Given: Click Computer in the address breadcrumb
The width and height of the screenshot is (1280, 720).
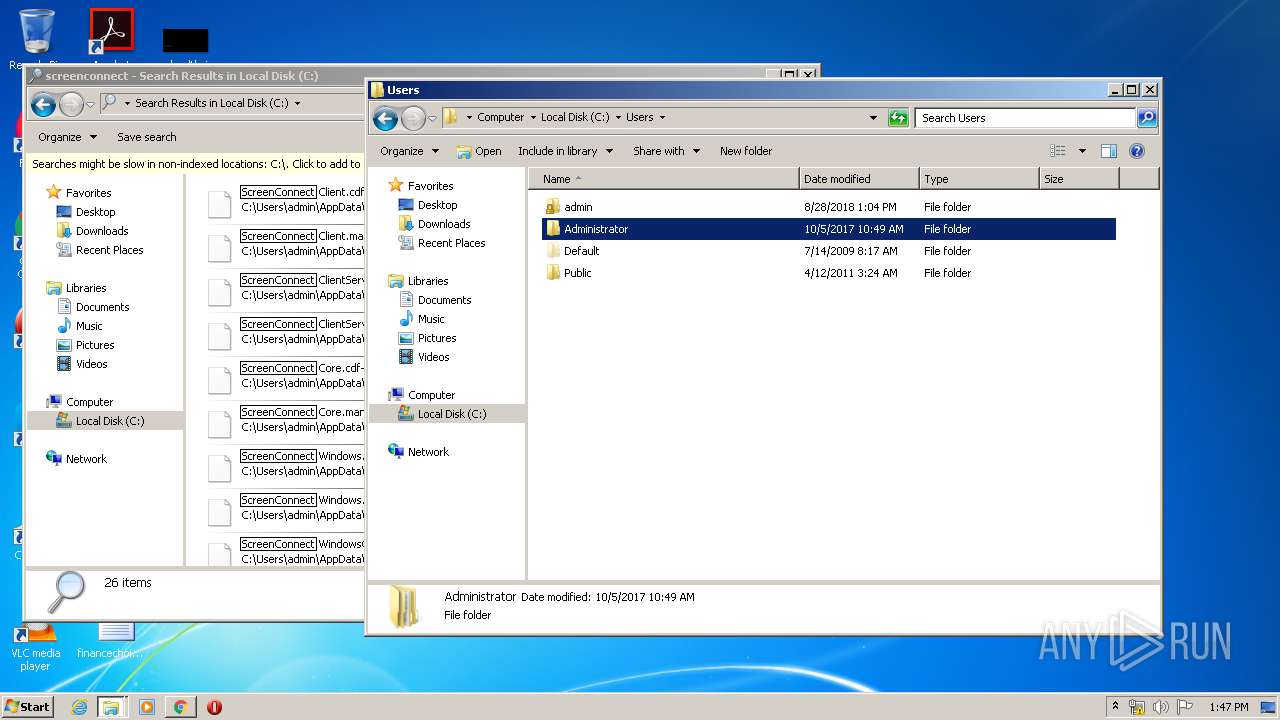Looking at the screenshot, I should (x=500, y=118).
